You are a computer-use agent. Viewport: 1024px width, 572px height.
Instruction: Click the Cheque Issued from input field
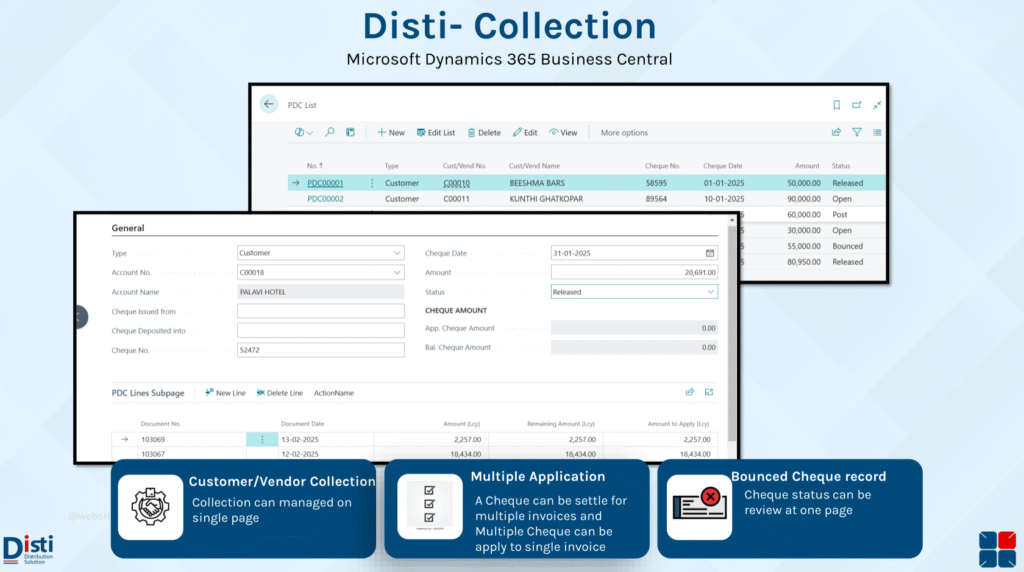(x=320, y=311)
